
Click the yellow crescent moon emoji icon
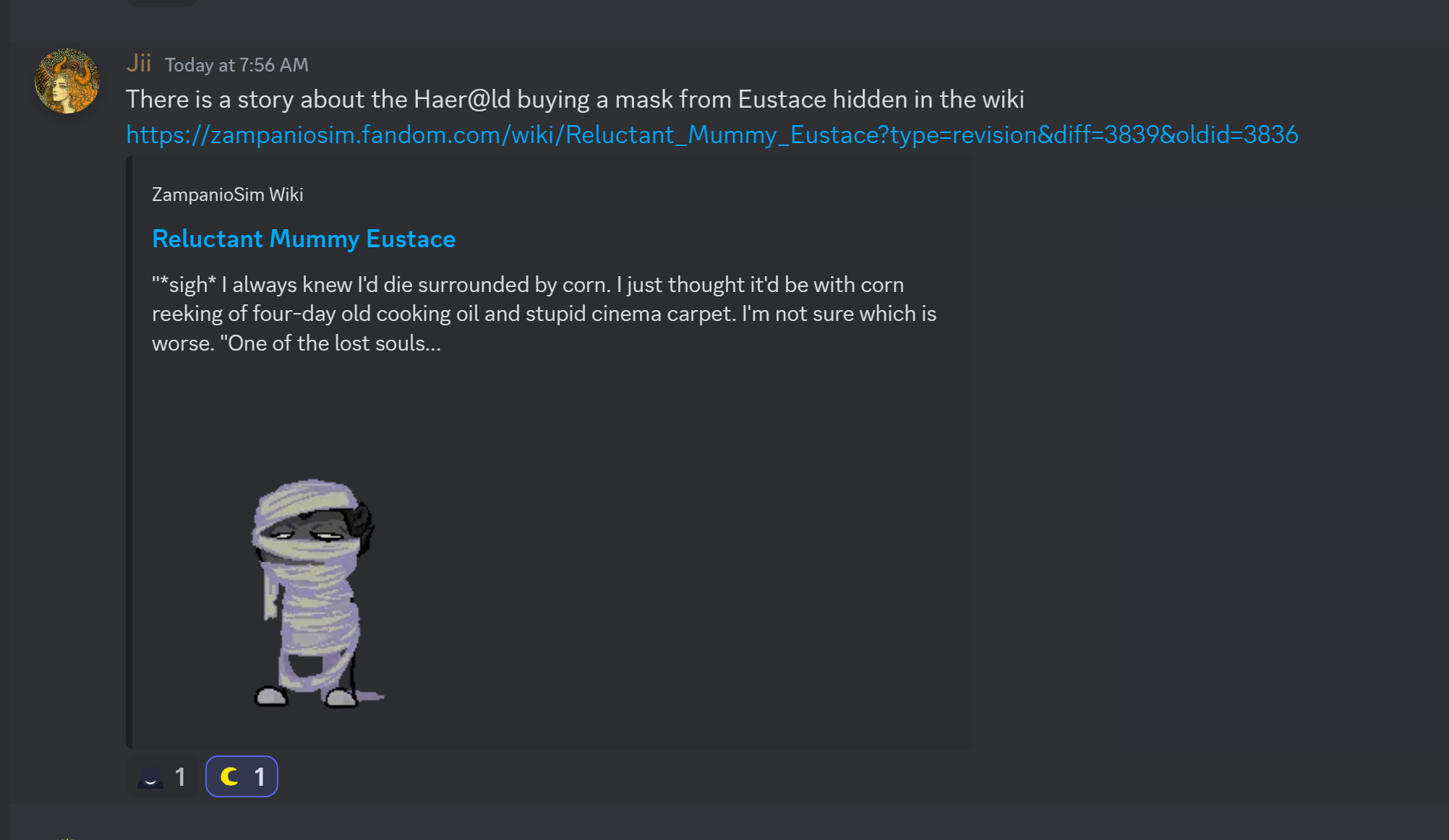click(229, 777)
